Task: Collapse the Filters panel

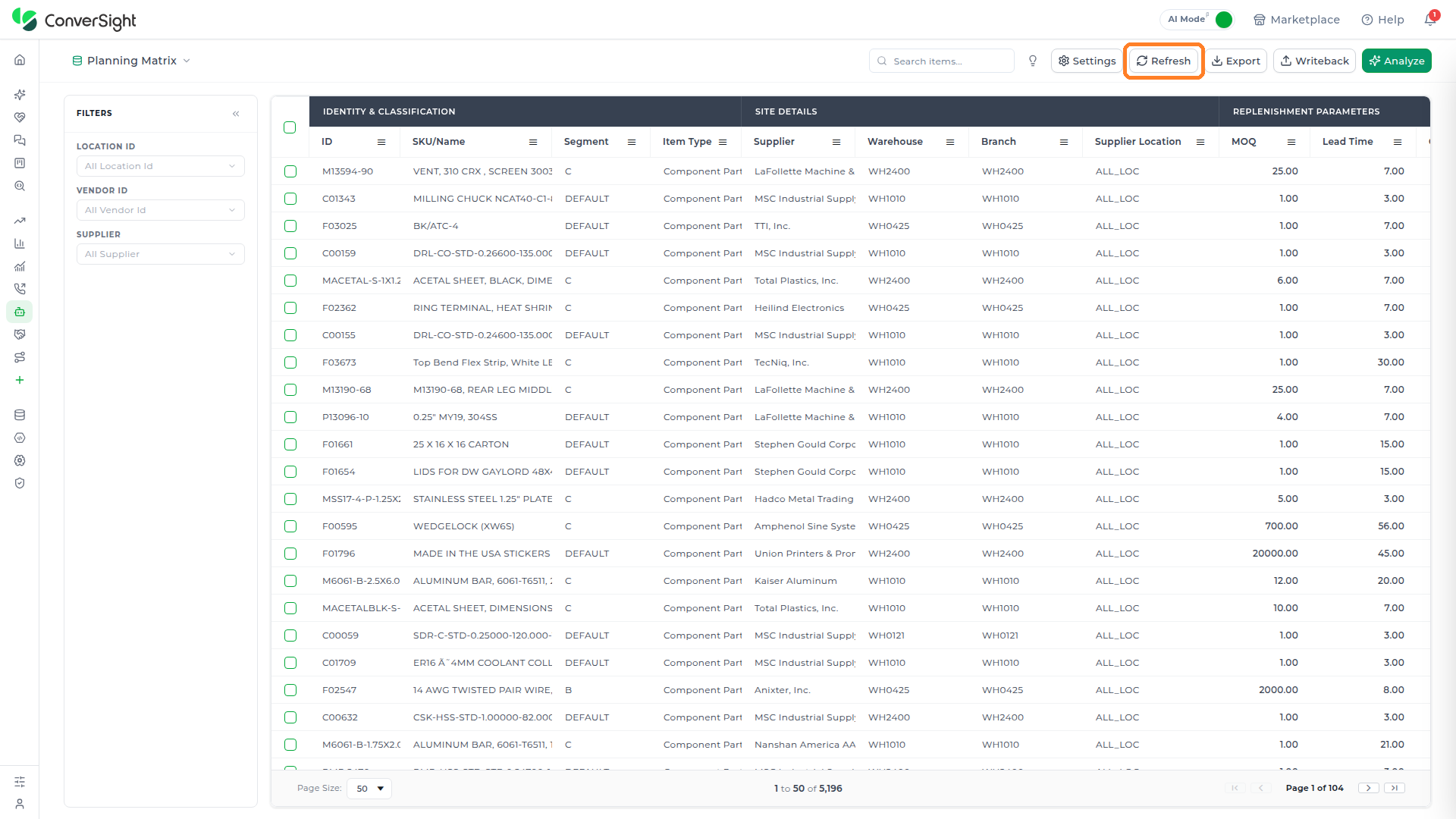Action: tap(236, 114)
